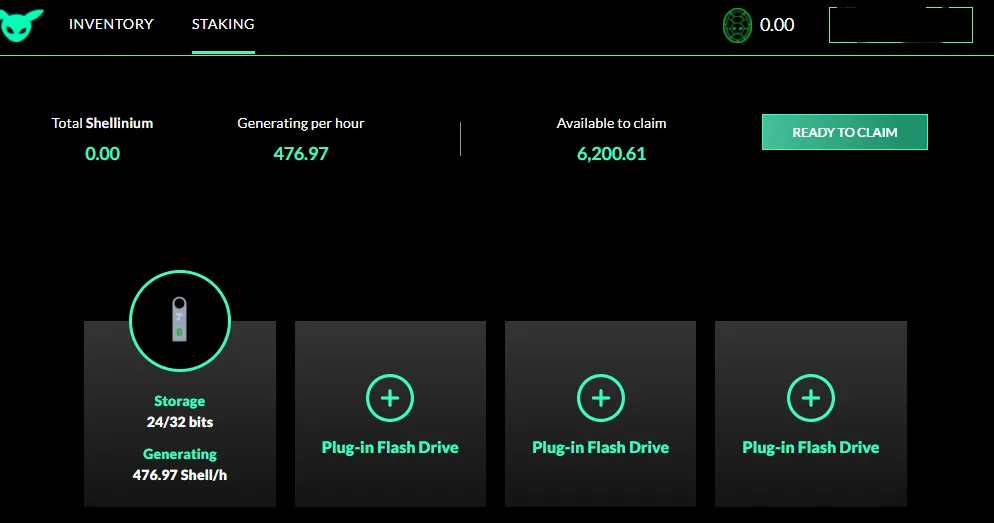994x523 pixels.
Task: Click the green alien logo icon
Action: (x=21, y=25)
